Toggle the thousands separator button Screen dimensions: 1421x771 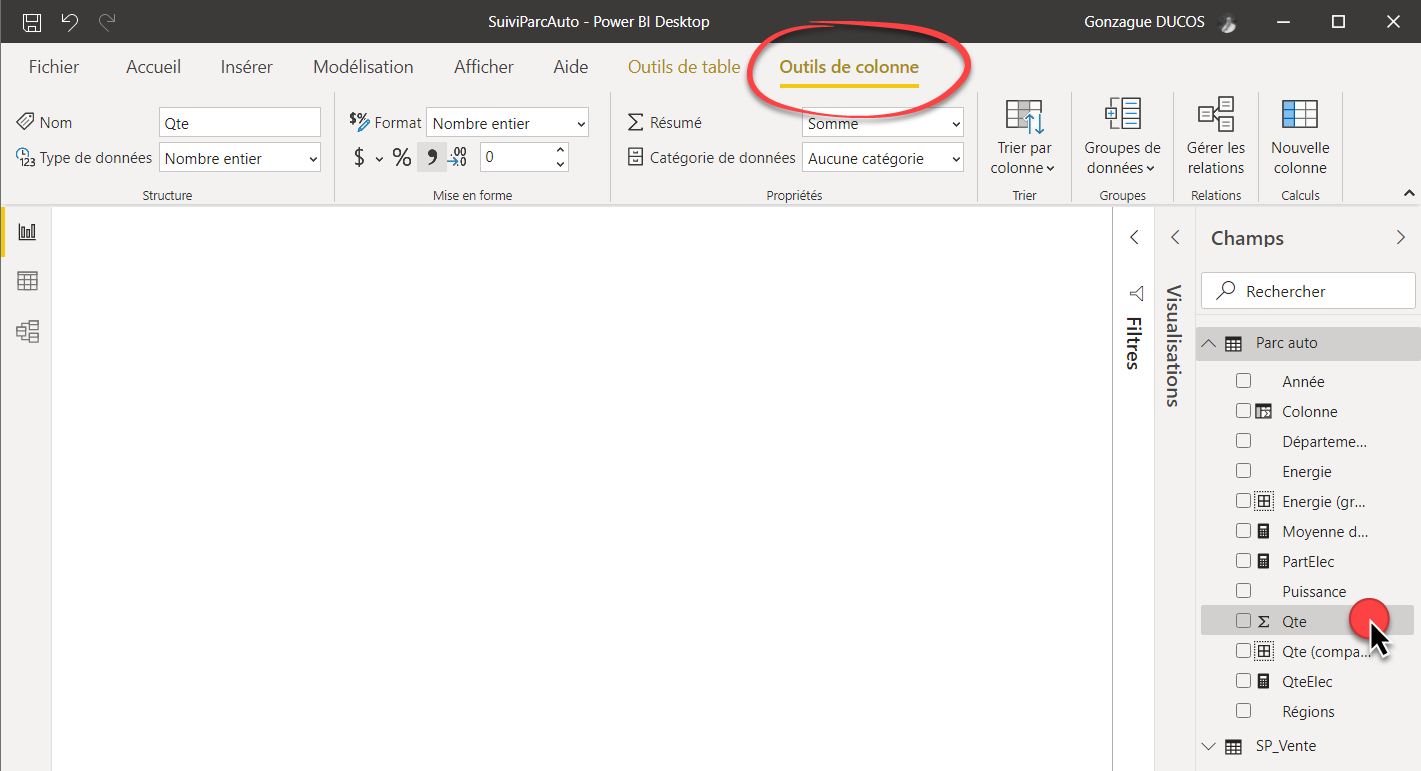click(x=432, y=157)
